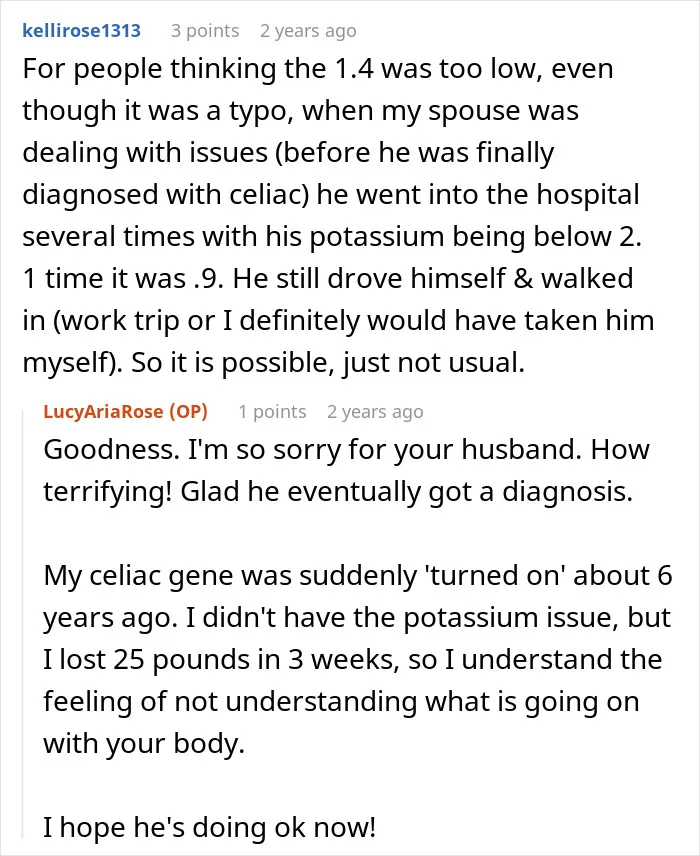This screenshot has width=700, height=856.
Task: Click the line "I hope he's doing ok now!"
Action: point(210,827)
